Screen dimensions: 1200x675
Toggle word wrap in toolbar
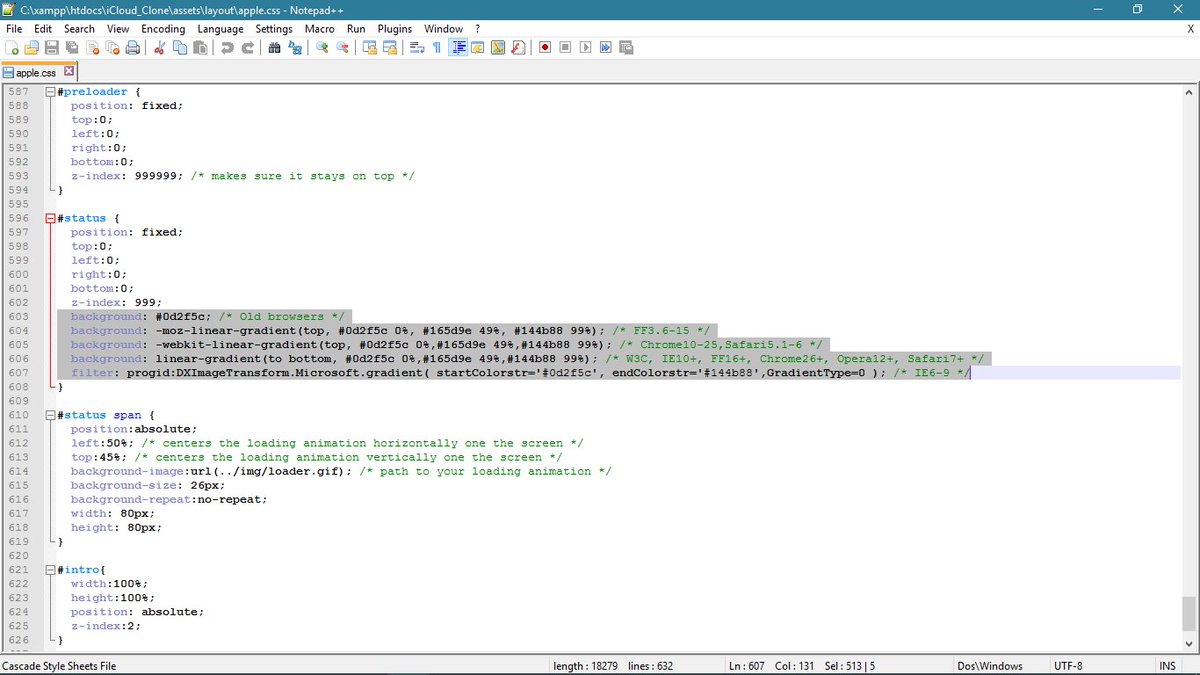pyautogui.click(x=417, y=47)
